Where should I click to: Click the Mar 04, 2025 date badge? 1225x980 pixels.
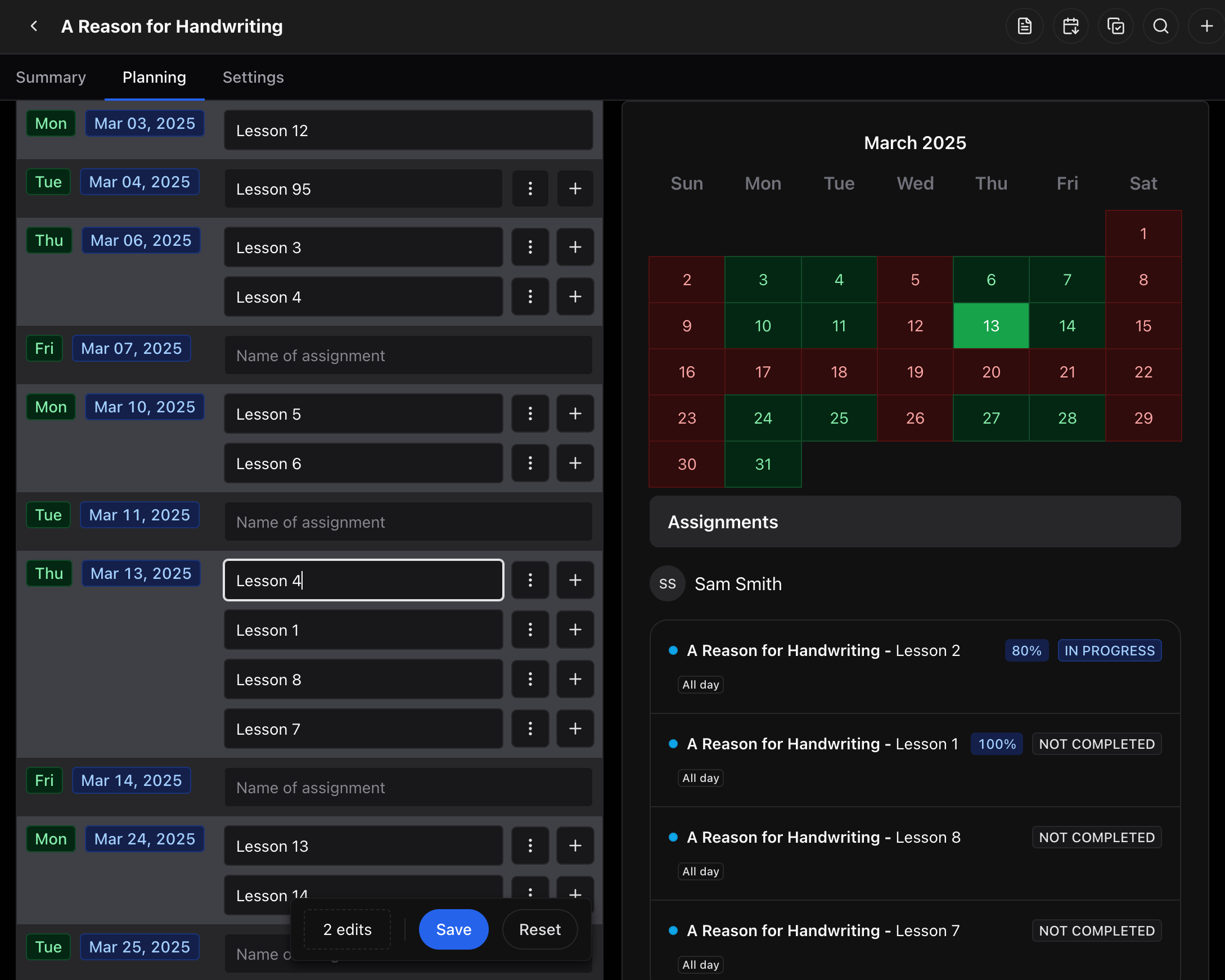click(x=139, y=182)
